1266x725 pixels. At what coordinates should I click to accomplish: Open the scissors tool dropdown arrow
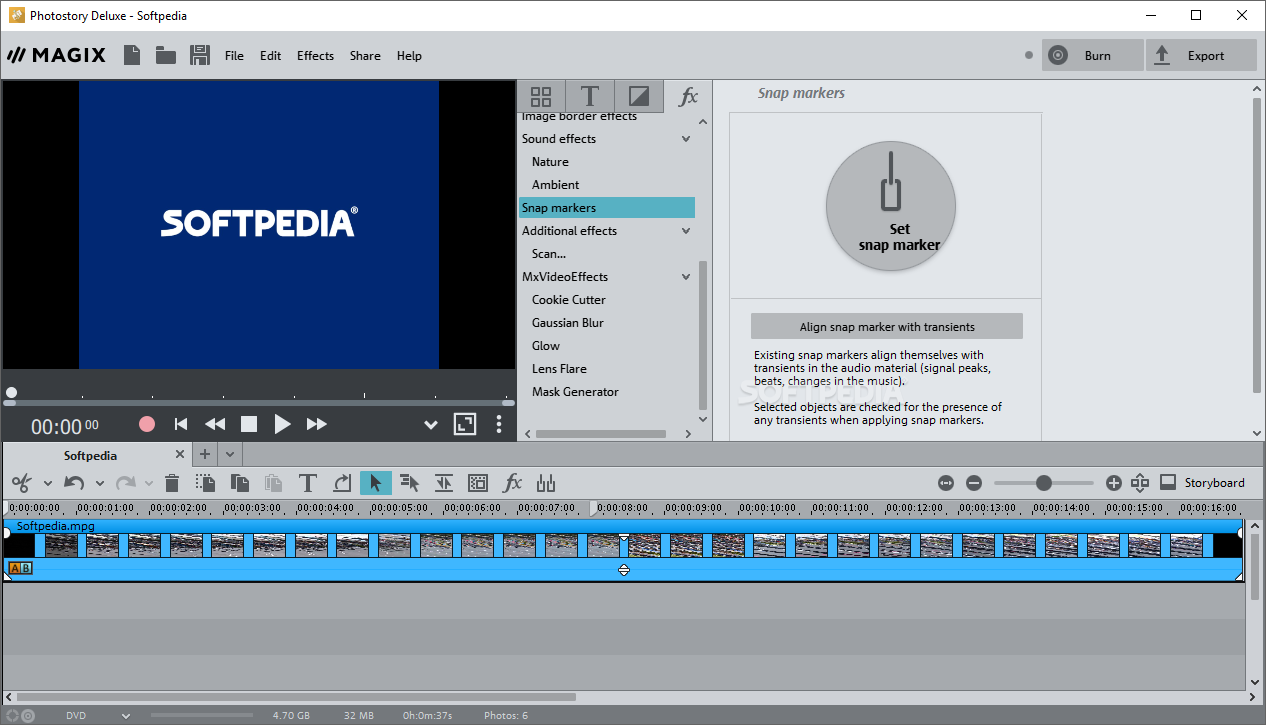click(47, 484)
